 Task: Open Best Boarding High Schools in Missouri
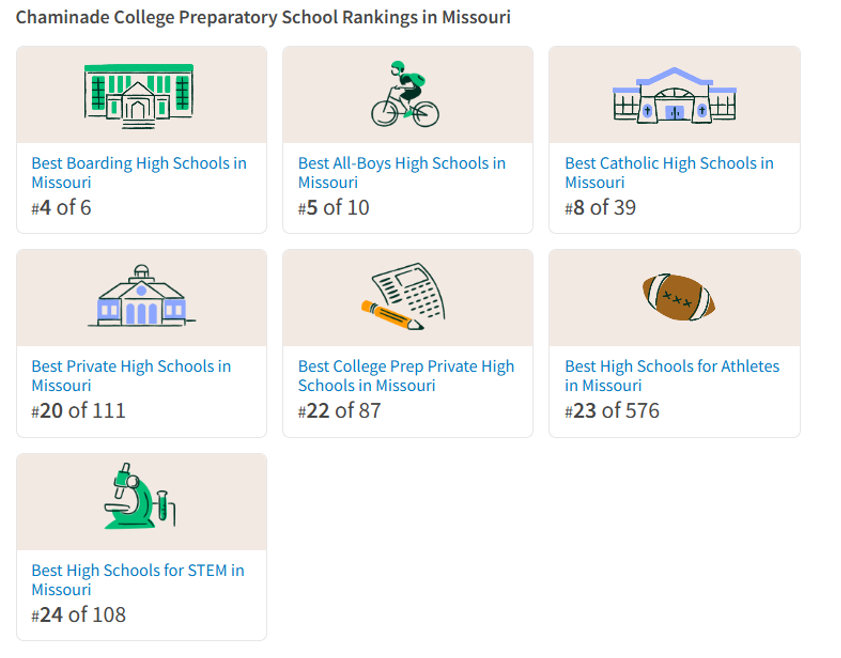138,173
